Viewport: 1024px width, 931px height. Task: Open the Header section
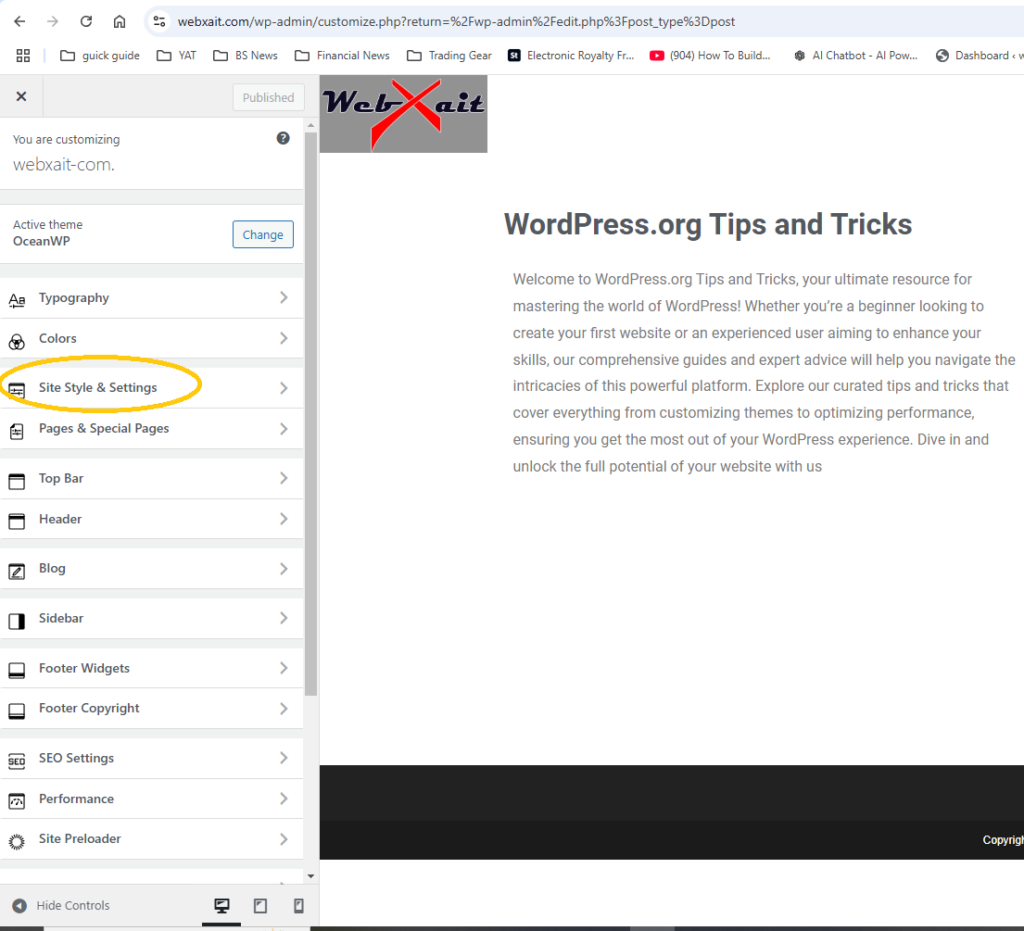[x=152, y=519]
